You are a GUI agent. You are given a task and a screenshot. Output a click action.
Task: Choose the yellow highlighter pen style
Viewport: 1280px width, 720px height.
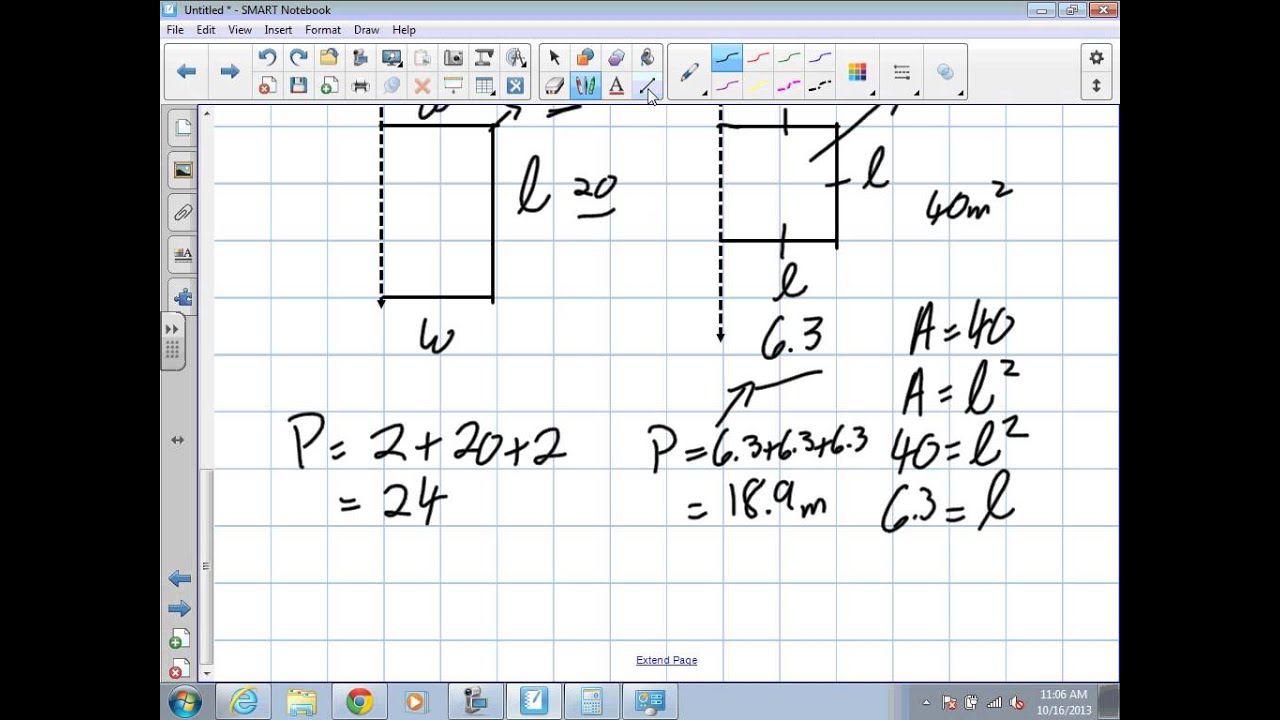click(758, 86)
